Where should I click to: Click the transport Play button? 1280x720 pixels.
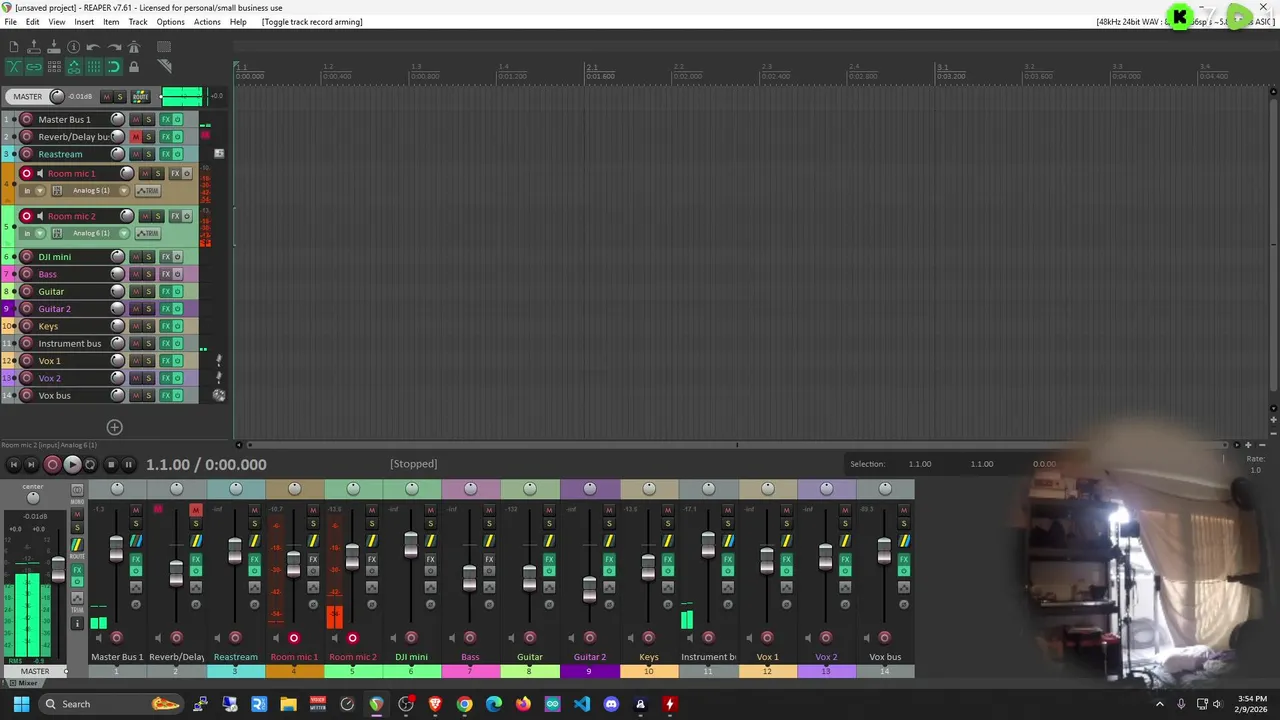(72, 465)
